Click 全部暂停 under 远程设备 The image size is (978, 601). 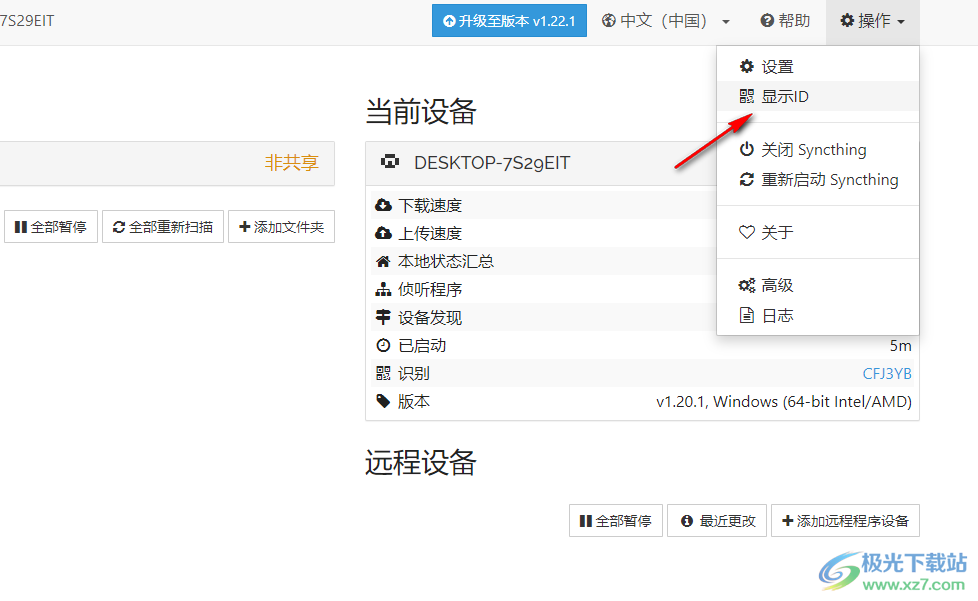pyautogui.click(x=616, y=521)
